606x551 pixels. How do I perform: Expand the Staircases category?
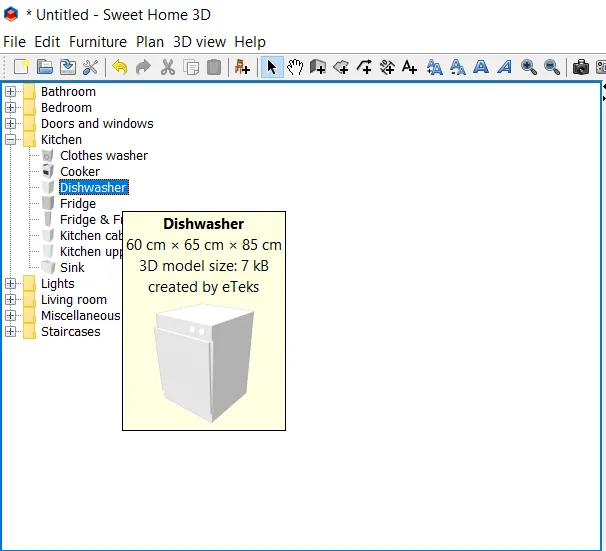pyautogui.click(x=10, y=332)
